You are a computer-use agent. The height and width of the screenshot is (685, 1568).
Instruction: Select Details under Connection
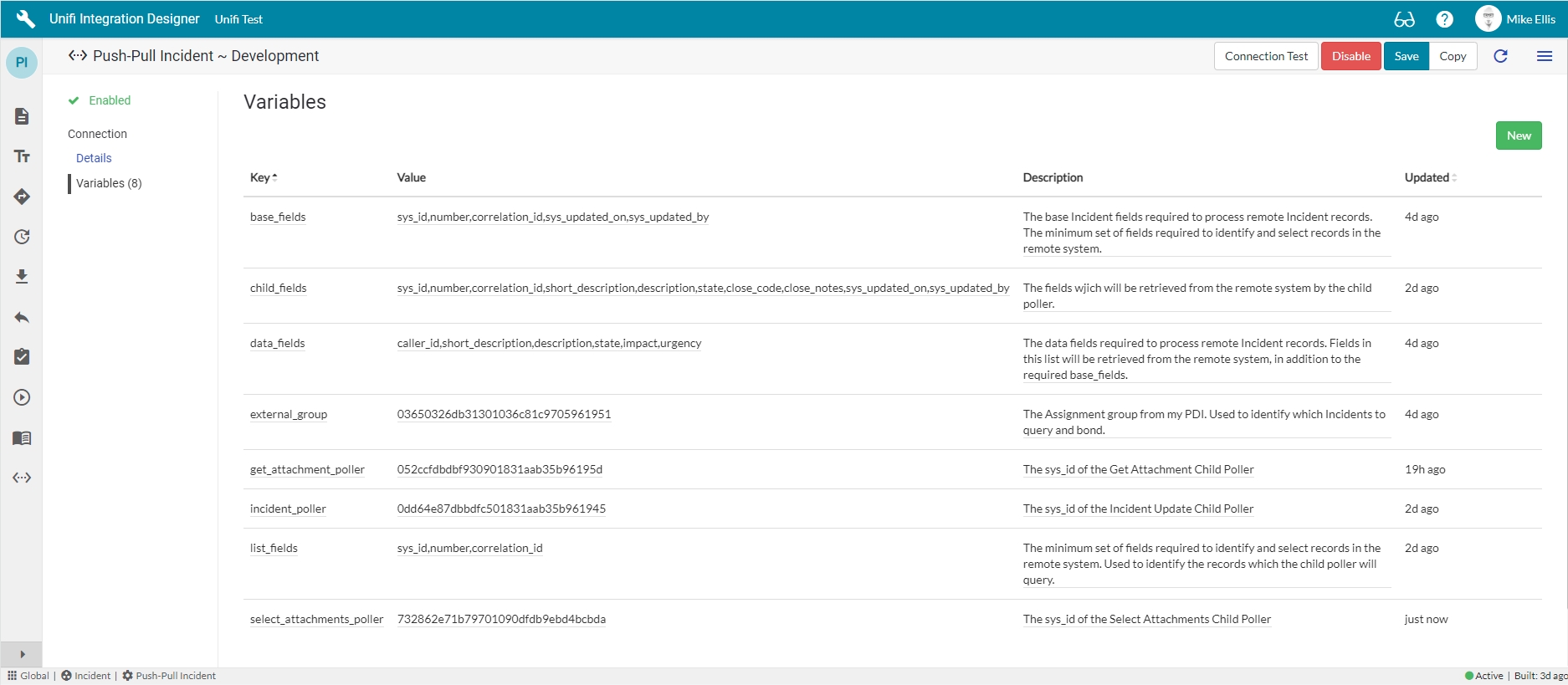coord(94,158)
